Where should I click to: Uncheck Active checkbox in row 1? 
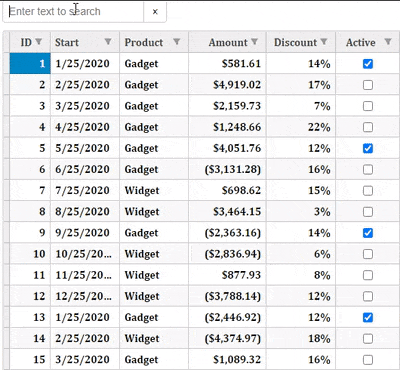click(368, 64)
